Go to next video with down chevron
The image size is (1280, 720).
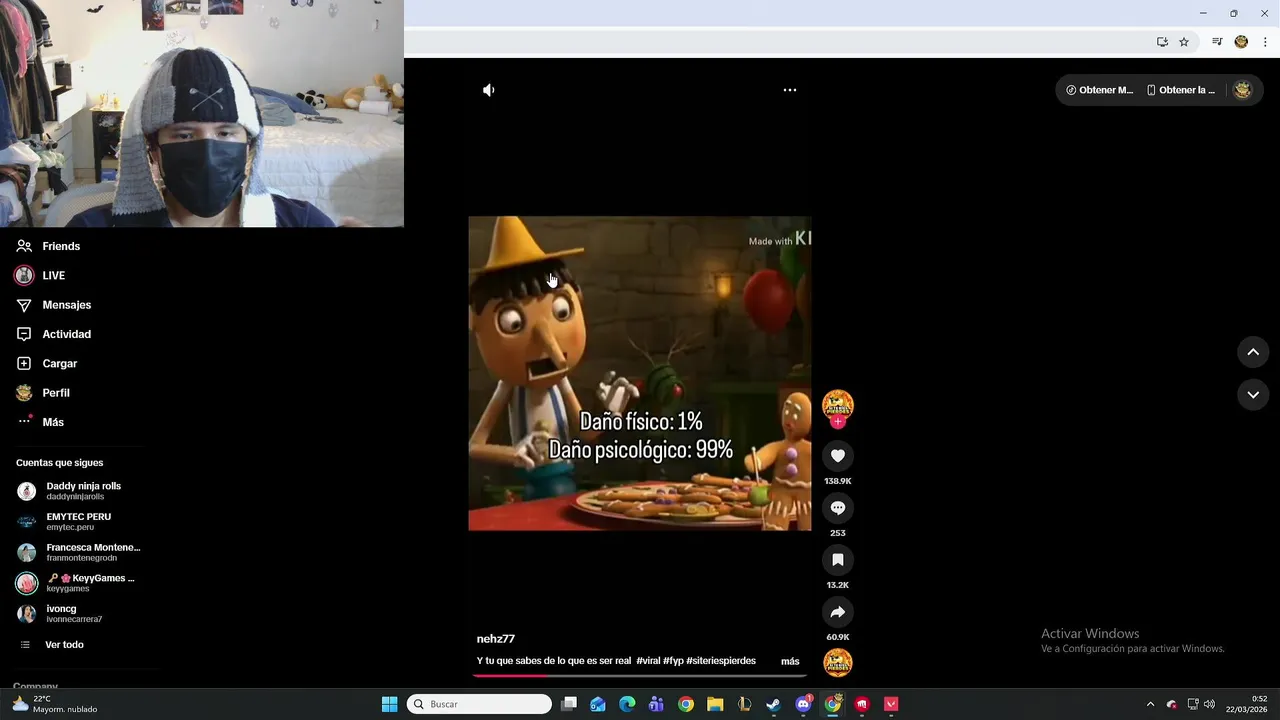[x=1253, y=395]
